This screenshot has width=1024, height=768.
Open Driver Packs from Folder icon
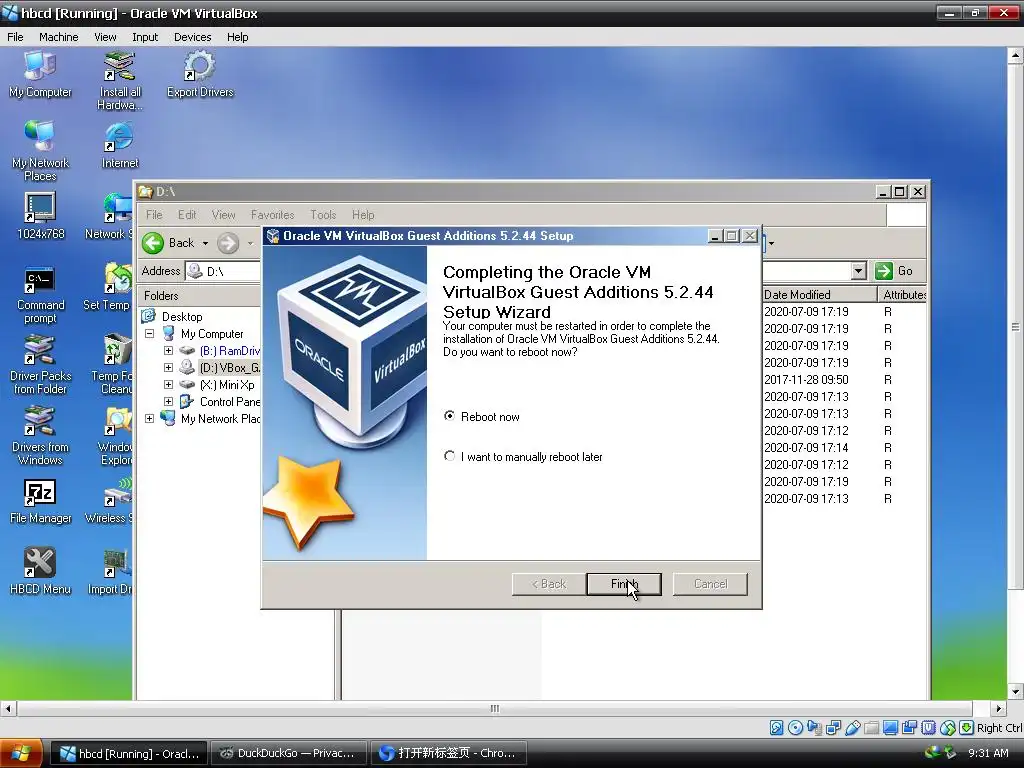pos(40,364)
